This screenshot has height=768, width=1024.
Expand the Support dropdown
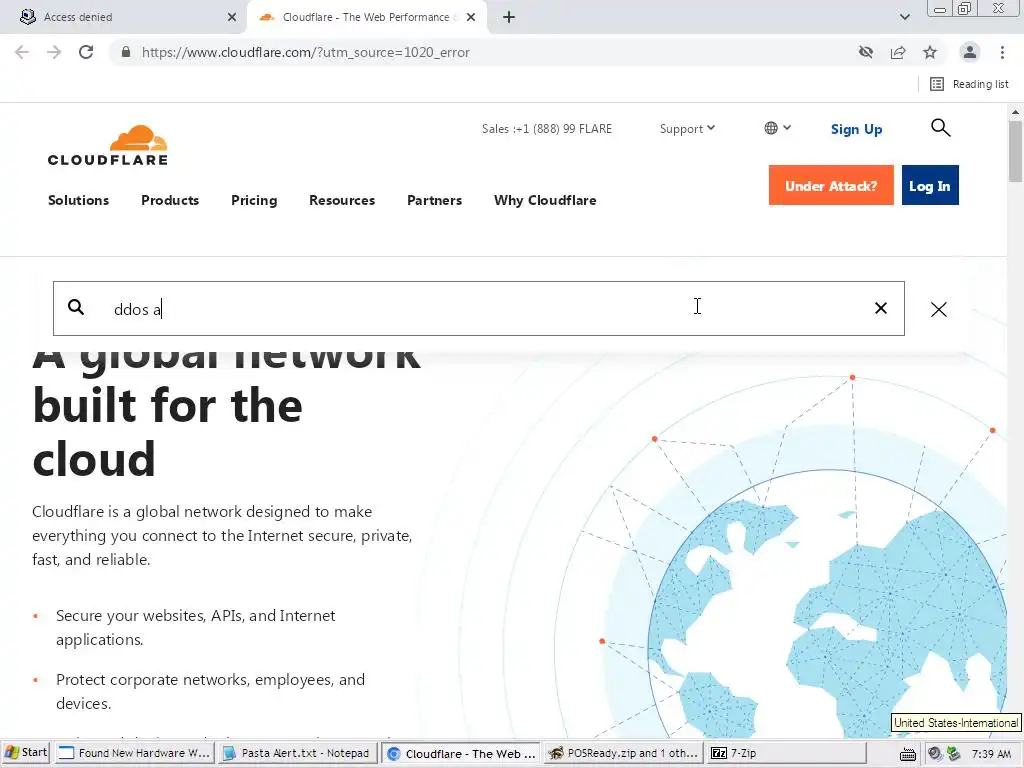[687, 129]
